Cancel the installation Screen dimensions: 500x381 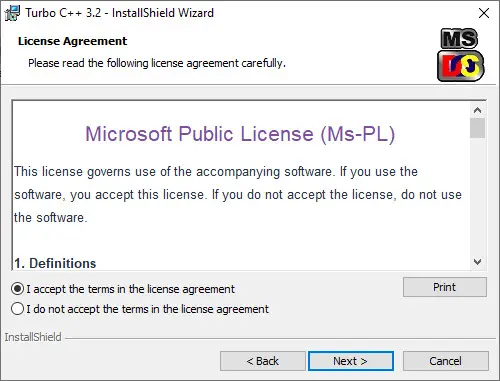click(x=446, y=361)
